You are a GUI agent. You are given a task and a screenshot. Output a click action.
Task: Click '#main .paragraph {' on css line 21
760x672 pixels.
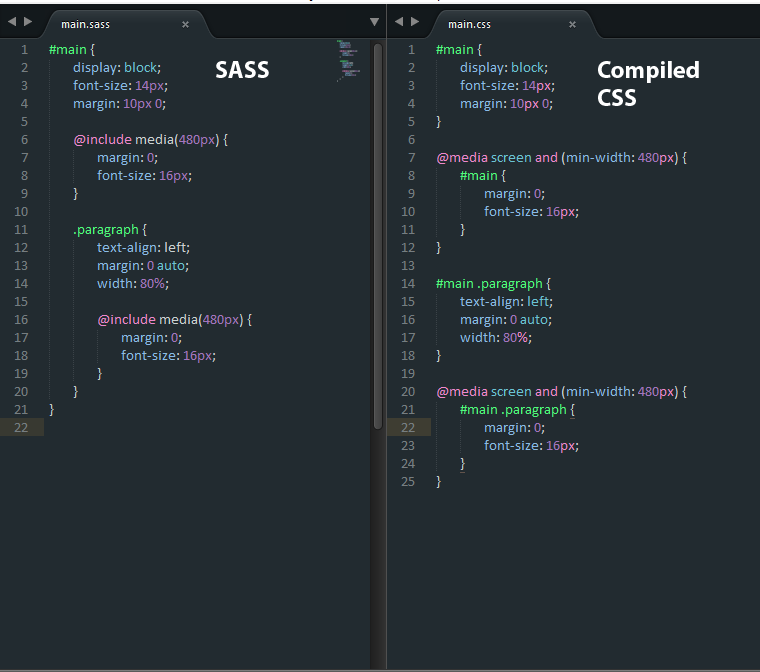(x=517, y=410)
